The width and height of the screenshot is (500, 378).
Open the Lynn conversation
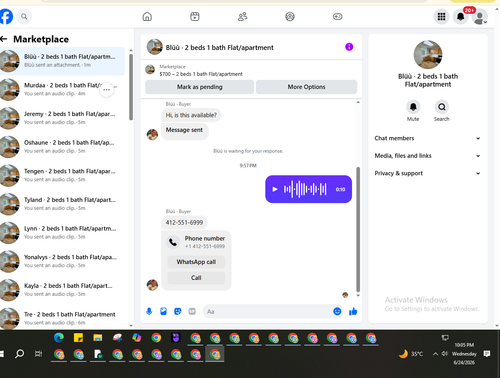(x=62, y=233)
